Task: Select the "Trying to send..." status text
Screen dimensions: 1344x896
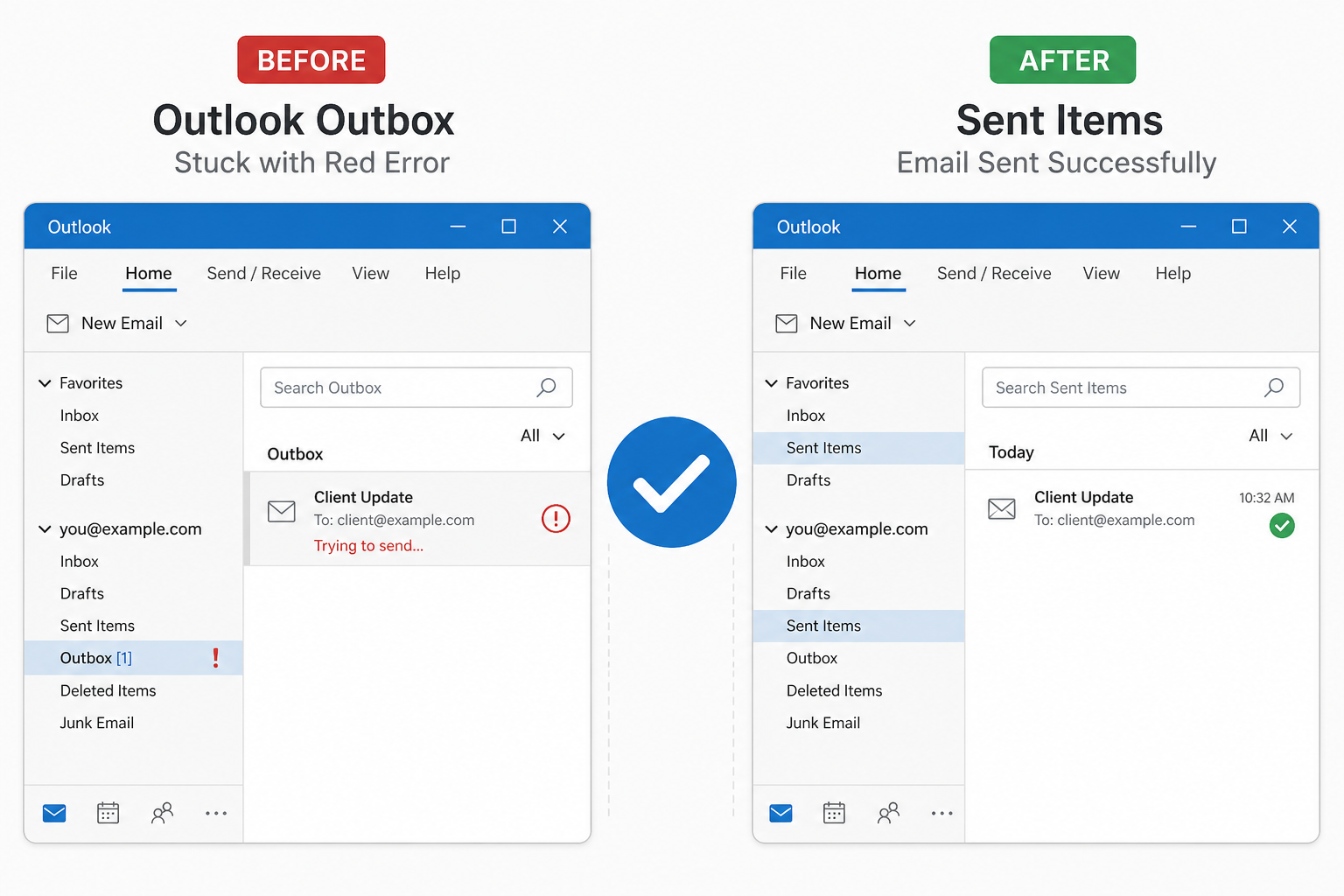Action: click(x=368, y=546)
